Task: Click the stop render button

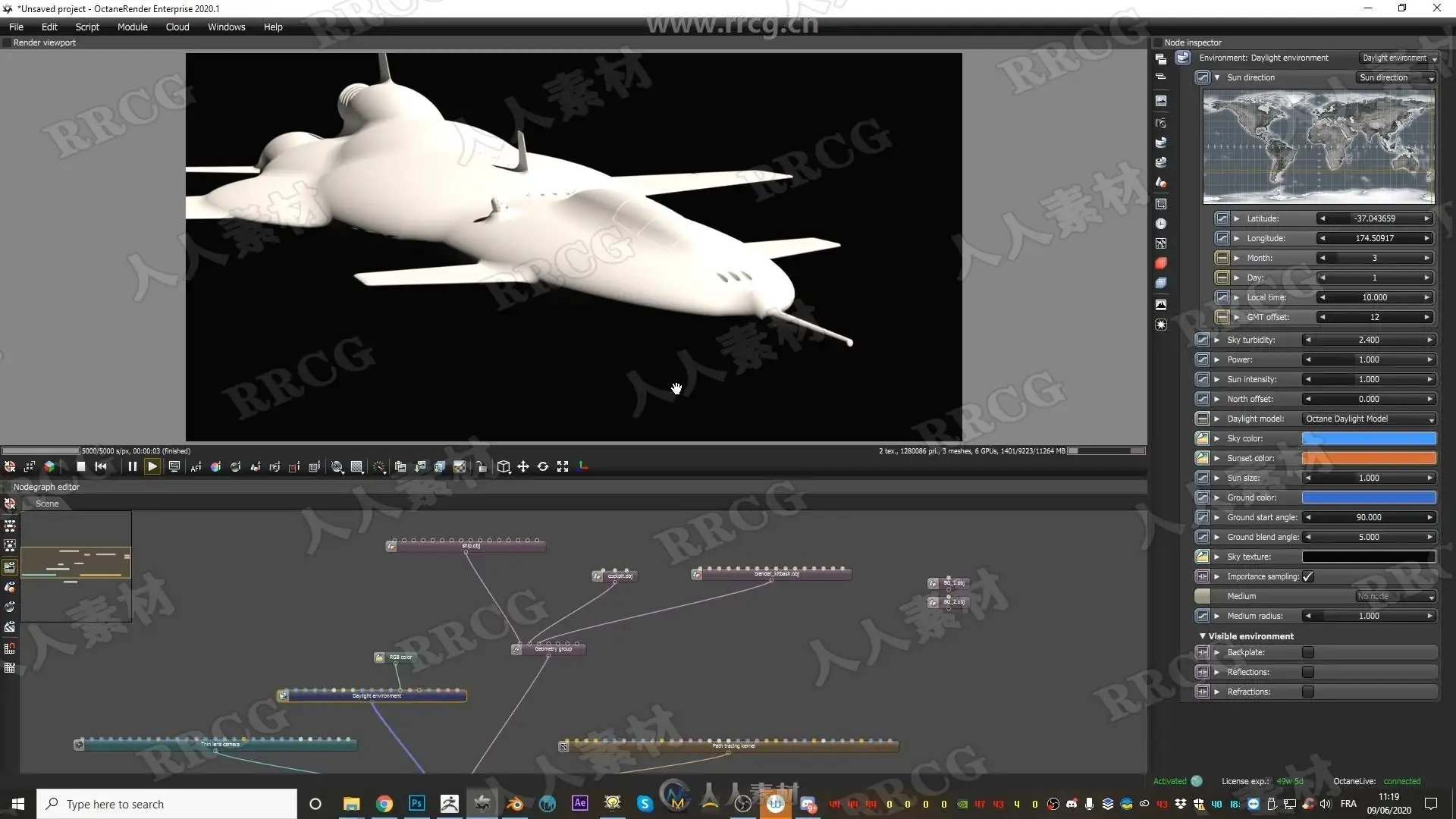Action: click(81, 467)
